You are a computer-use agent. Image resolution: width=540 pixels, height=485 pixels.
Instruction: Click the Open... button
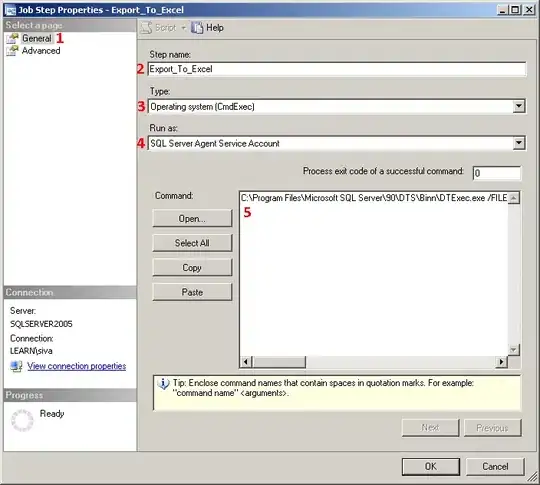(x=192, y=218)
